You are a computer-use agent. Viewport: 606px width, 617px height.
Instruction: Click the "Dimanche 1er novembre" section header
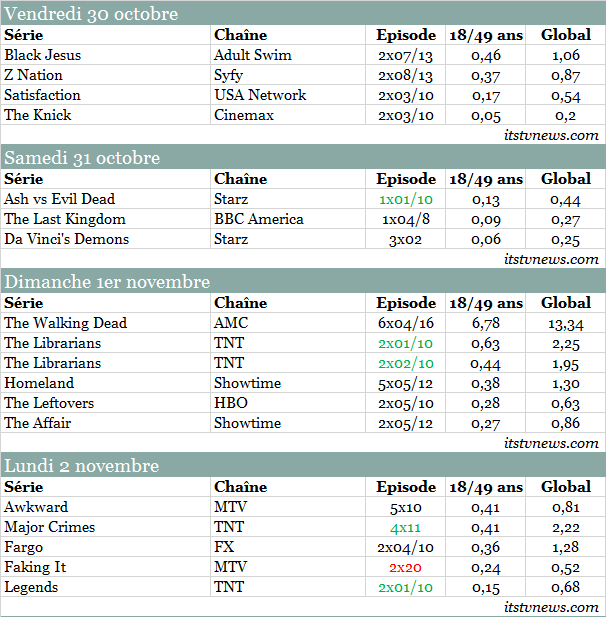pos(107,282)
